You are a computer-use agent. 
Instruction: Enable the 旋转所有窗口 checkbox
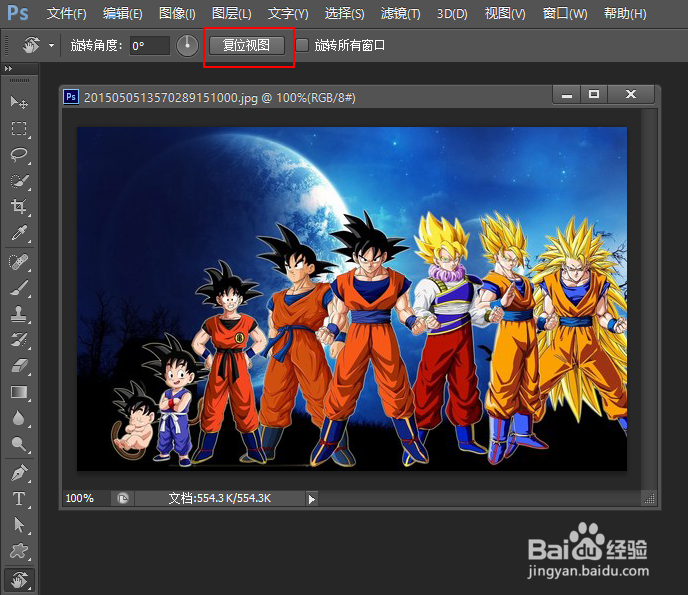(302, 45)
